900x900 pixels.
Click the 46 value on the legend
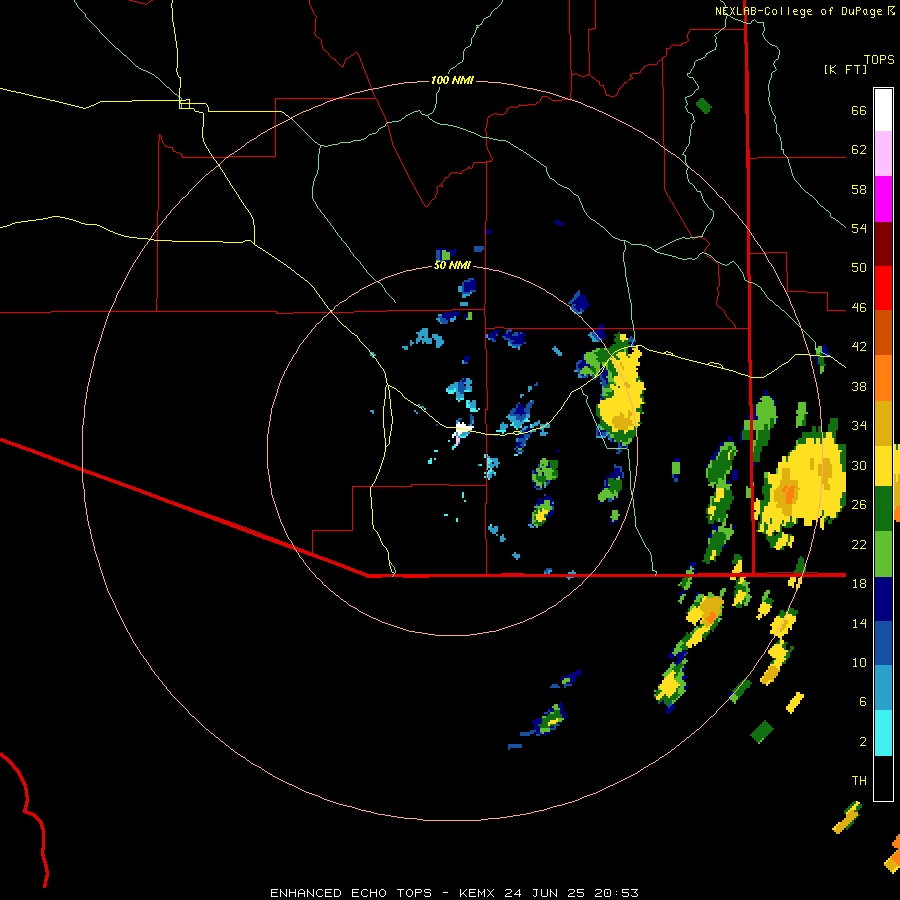click(x=859, y=308)
